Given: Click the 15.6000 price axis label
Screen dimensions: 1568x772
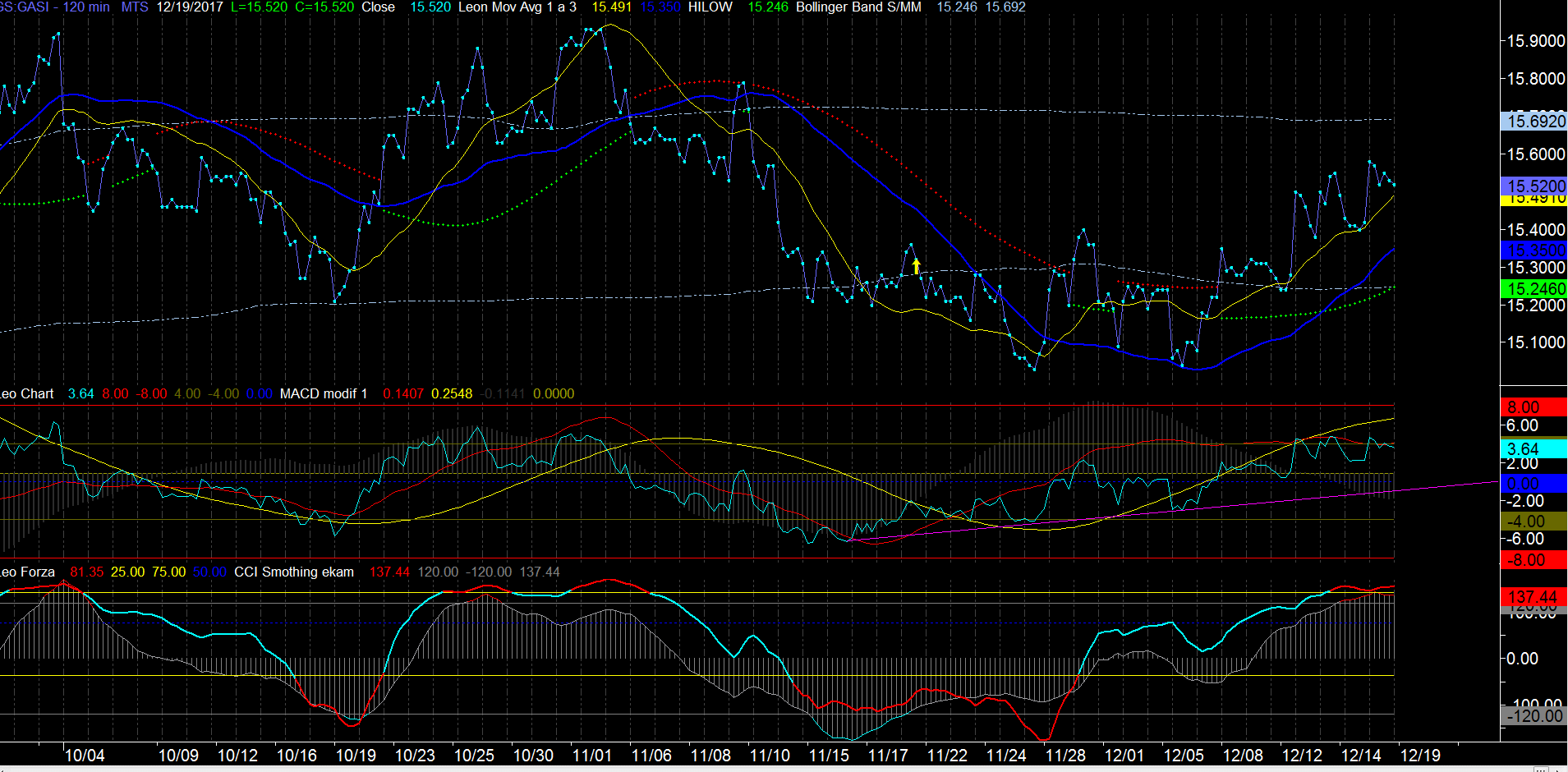Looking at the screenshot, I should pos(1535,154).
